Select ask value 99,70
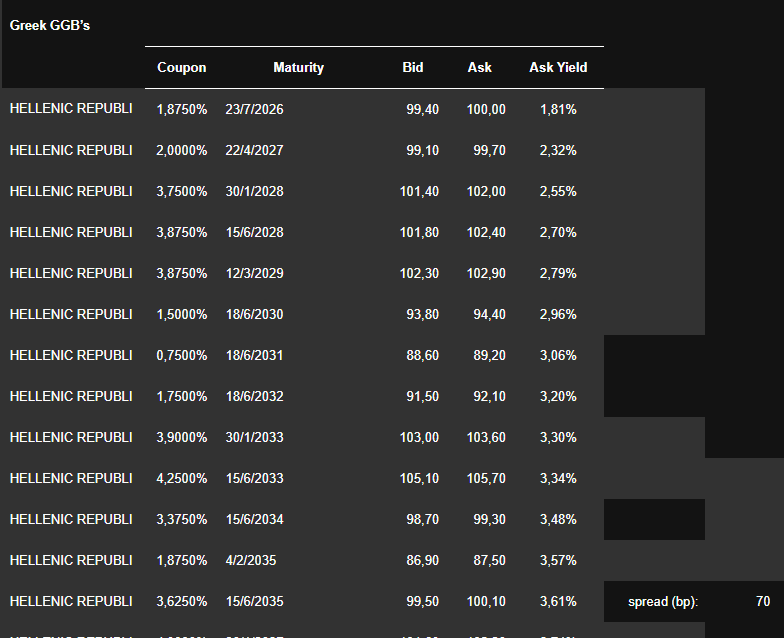This screenshot has width=784, height=638. click(490, 150)
